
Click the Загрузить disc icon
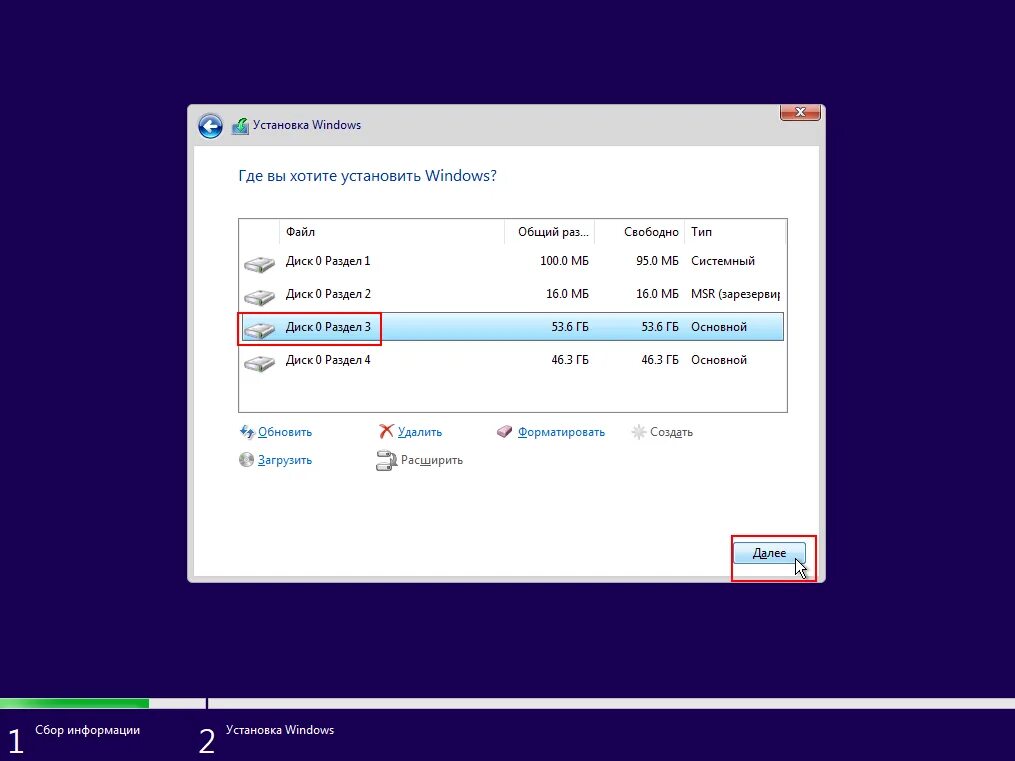[247, 459]
